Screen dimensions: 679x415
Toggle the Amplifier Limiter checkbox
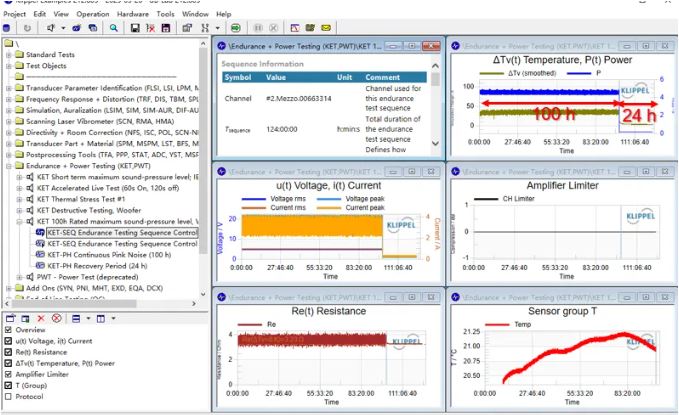point(8,374)
